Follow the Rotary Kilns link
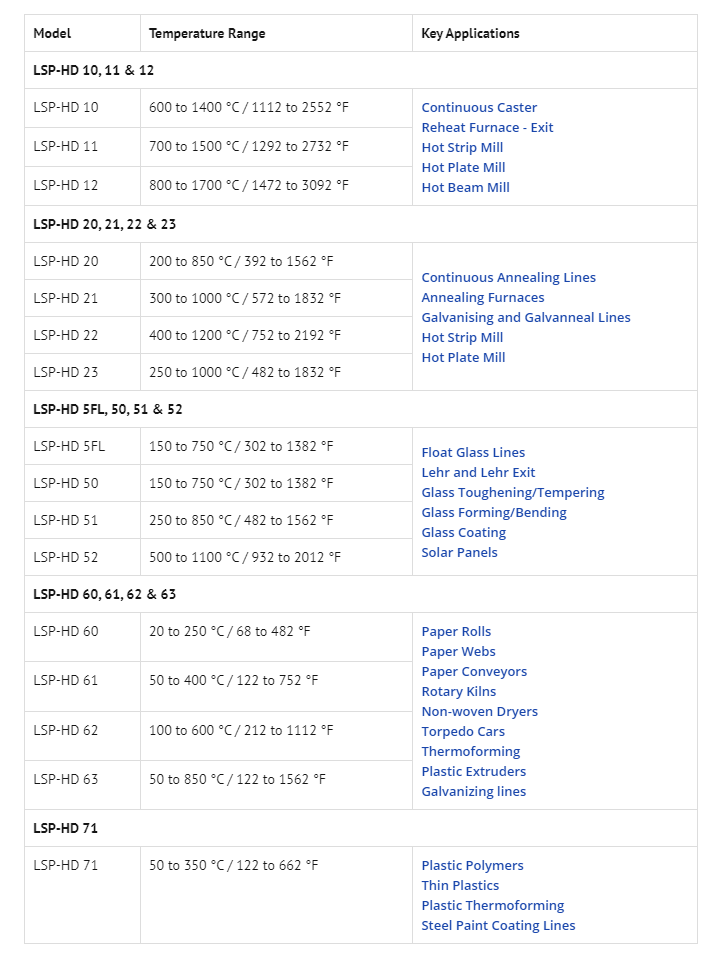 tap(458, 692)
